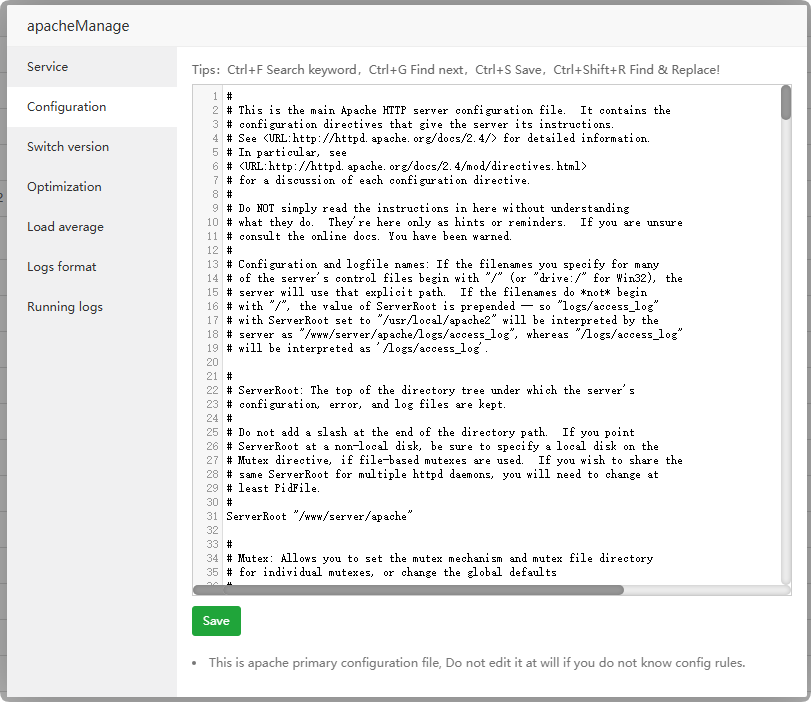811x702 pixels.
Task: View the Running logs tab
Action: pyautogui.click(x=92, y=307)
